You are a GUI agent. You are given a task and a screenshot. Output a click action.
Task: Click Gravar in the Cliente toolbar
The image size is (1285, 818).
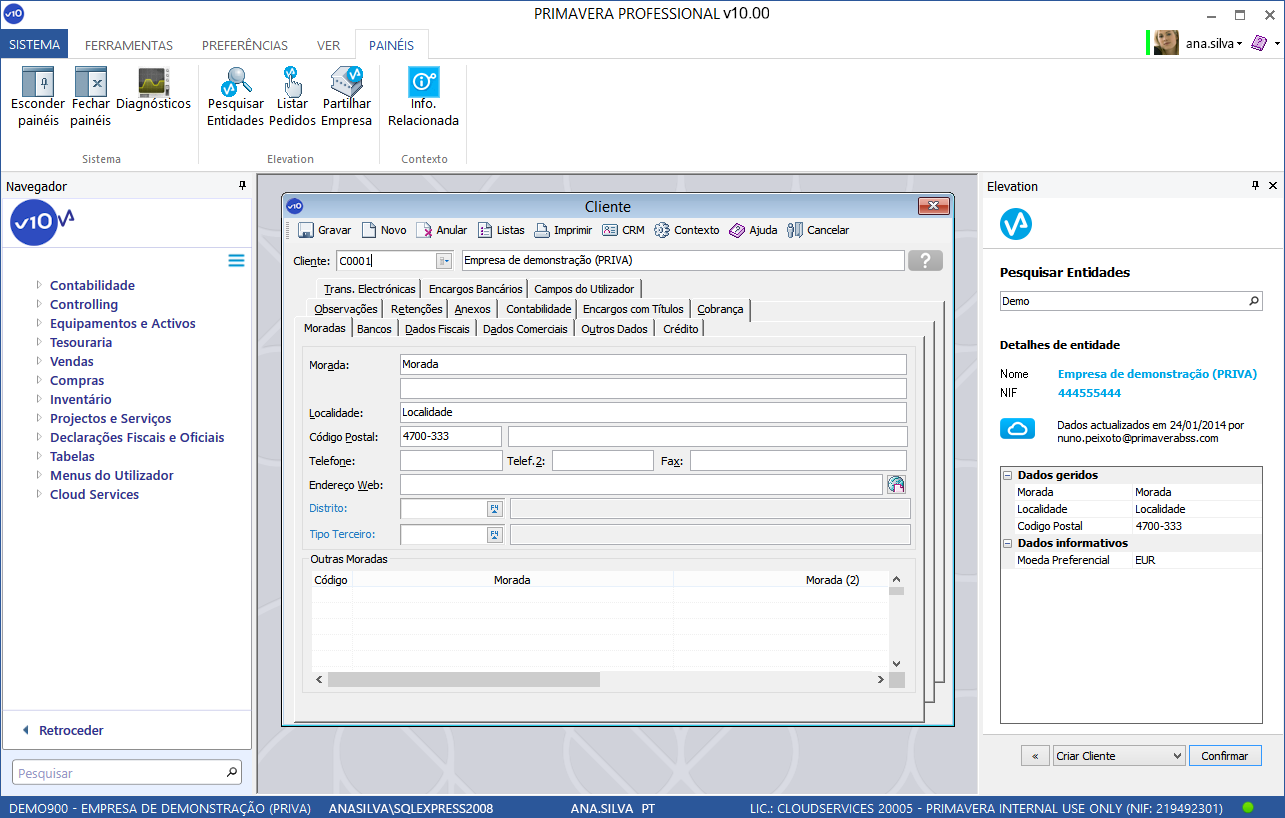pos(325,230)
